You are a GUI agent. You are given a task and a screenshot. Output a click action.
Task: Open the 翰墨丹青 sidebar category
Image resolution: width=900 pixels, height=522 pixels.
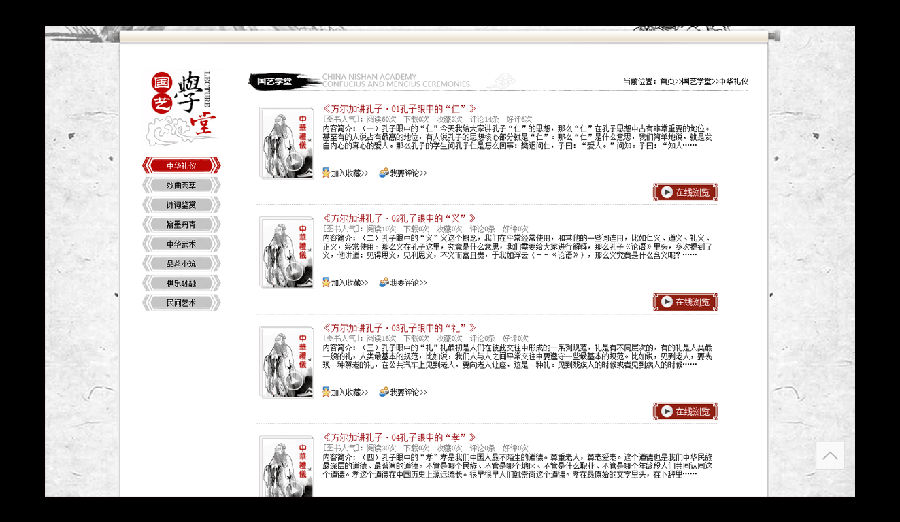click(181, 224)
